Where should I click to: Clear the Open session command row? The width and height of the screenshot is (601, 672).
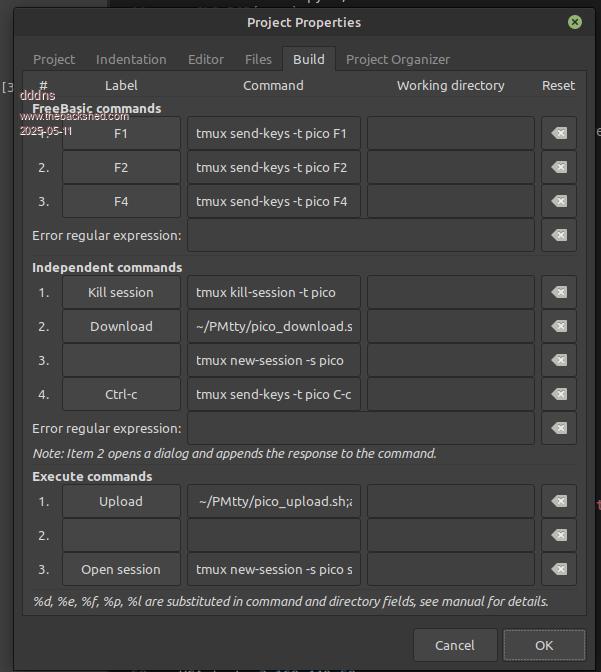coord(559,569)
